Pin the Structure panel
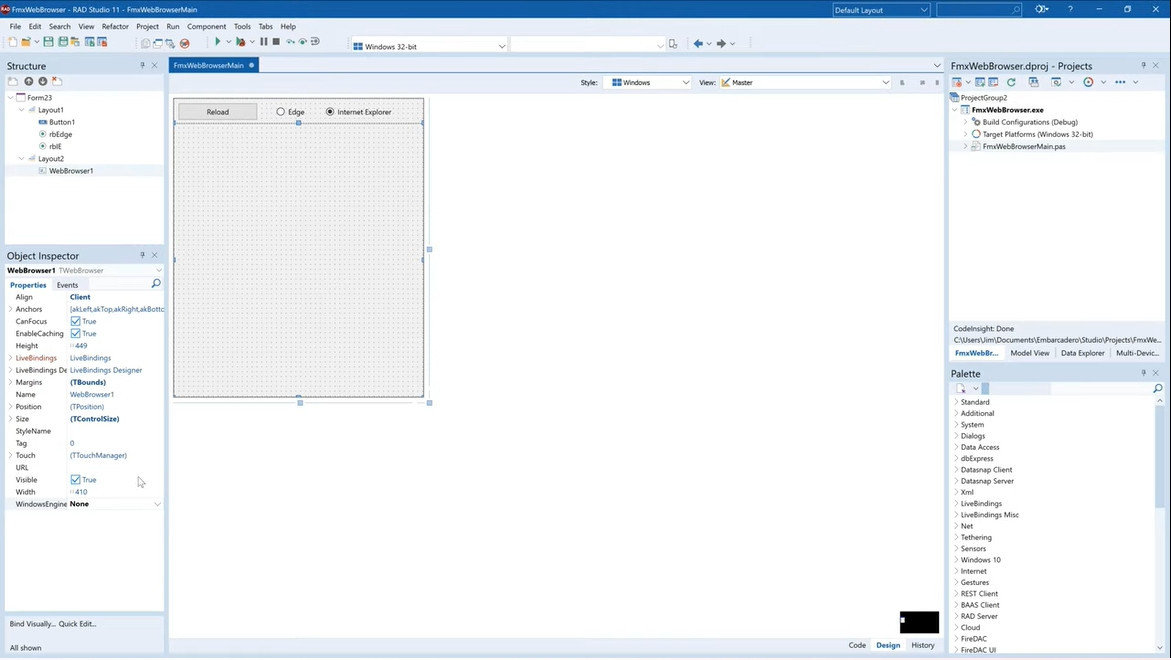This screenshot has height=660, width=1171. 142,66
